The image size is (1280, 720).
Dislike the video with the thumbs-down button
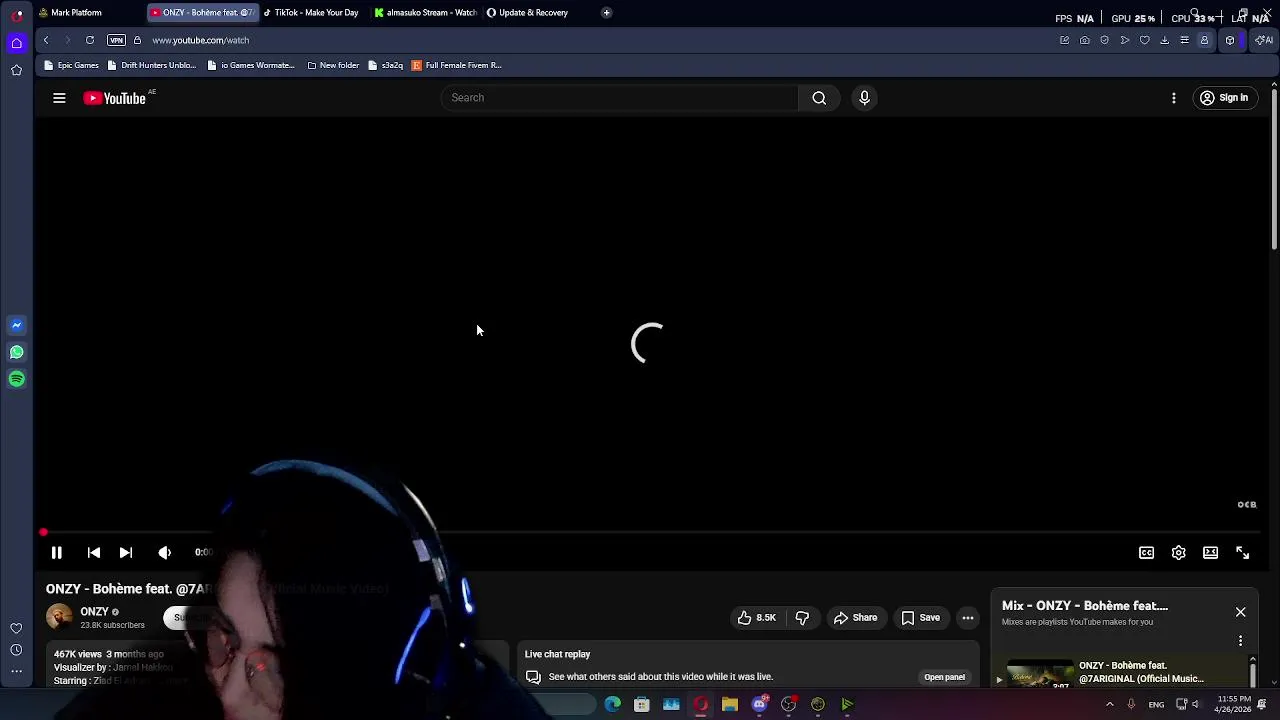(x=802, y=618)
